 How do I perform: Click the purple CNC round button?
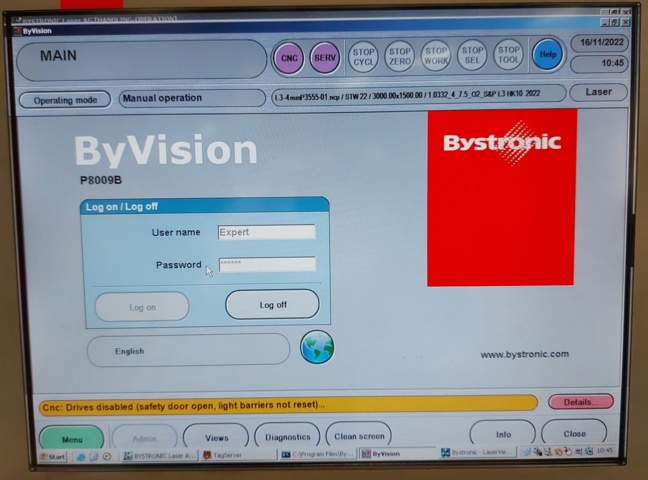289,58
